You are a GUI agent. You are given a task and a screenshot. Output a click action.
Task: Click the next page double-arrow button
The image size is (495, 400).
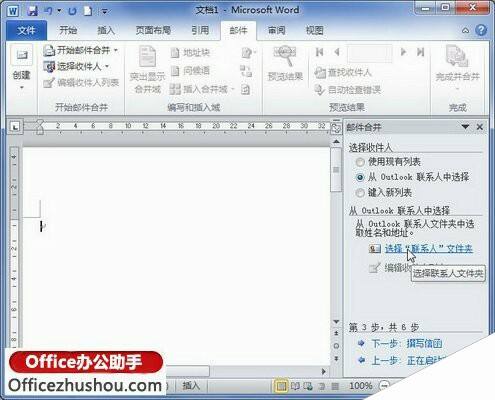[336, 358]
